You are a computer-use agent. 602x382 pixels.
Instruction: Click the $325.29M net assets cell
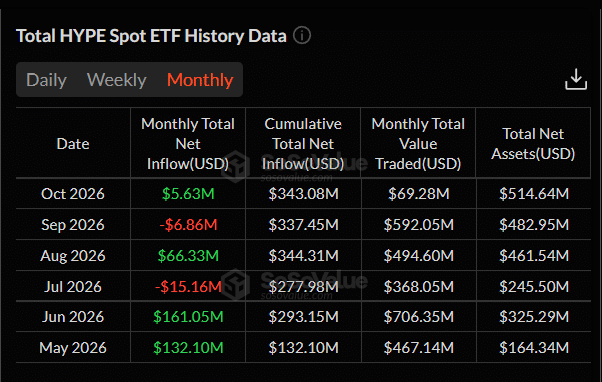534,317
